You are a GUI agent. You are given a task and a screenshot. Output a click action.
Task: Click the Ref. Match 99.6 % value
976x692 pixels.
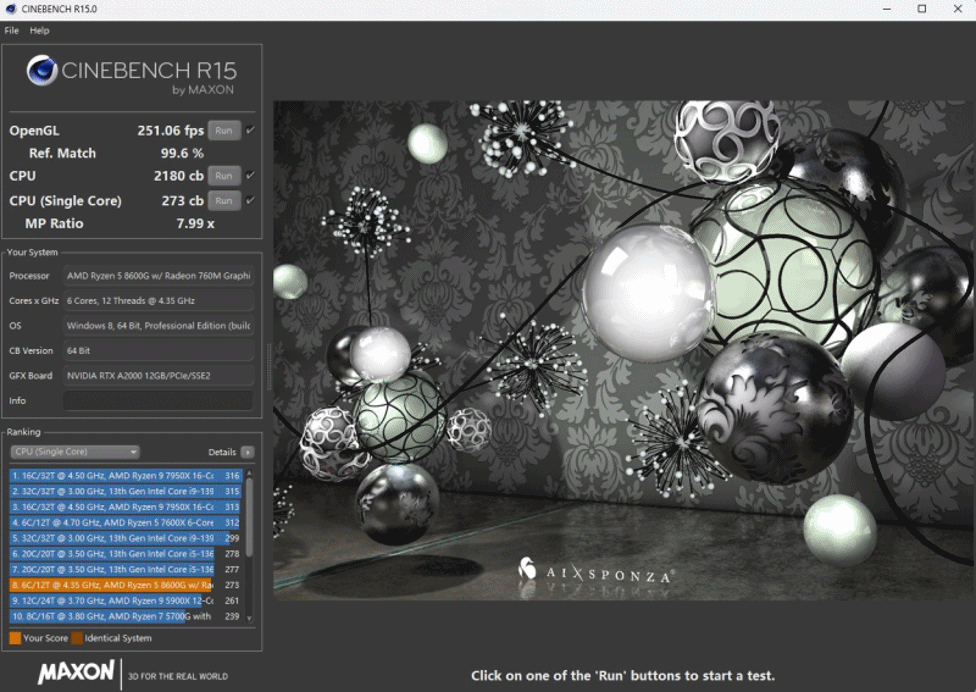coord(182,153)
